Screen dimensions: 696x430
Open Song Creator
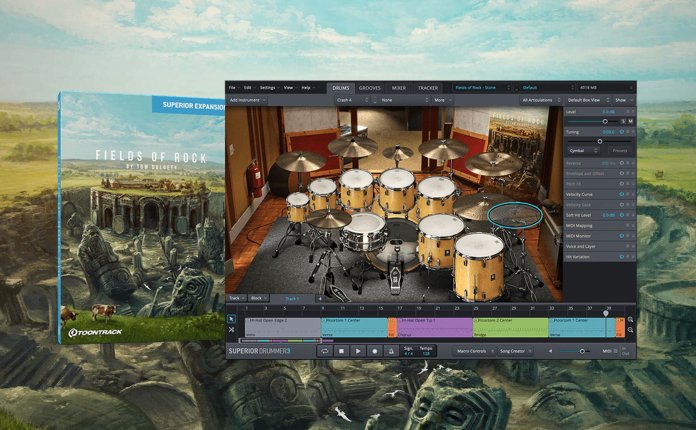(514, 351)
